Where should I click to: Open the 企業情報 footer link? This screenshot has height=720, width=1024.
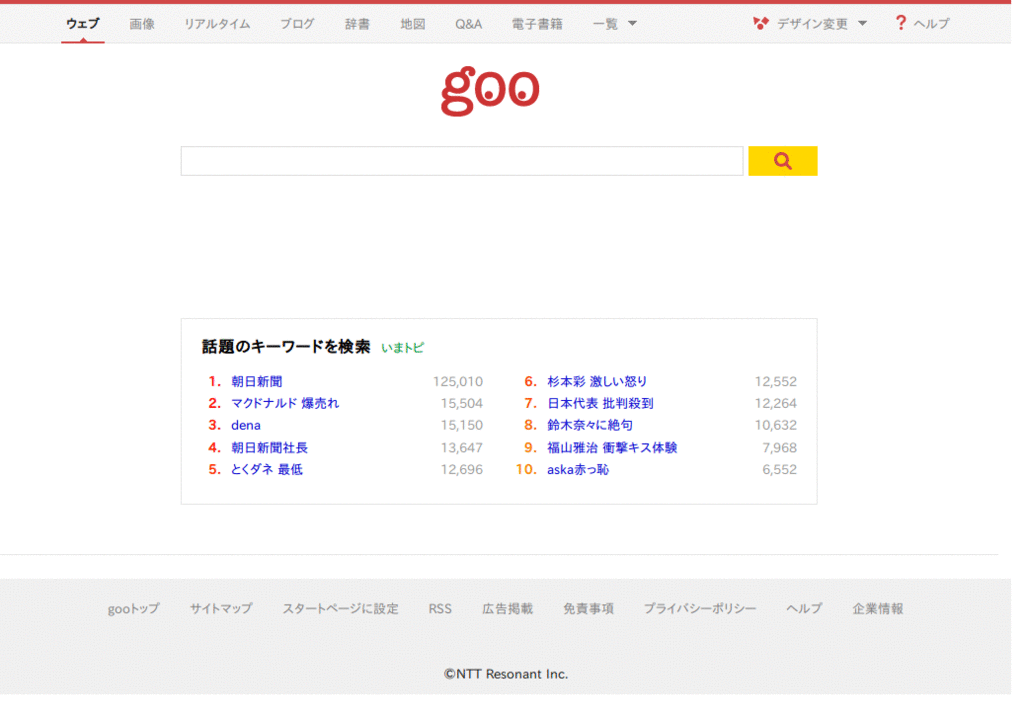click(x=878, y=609)
